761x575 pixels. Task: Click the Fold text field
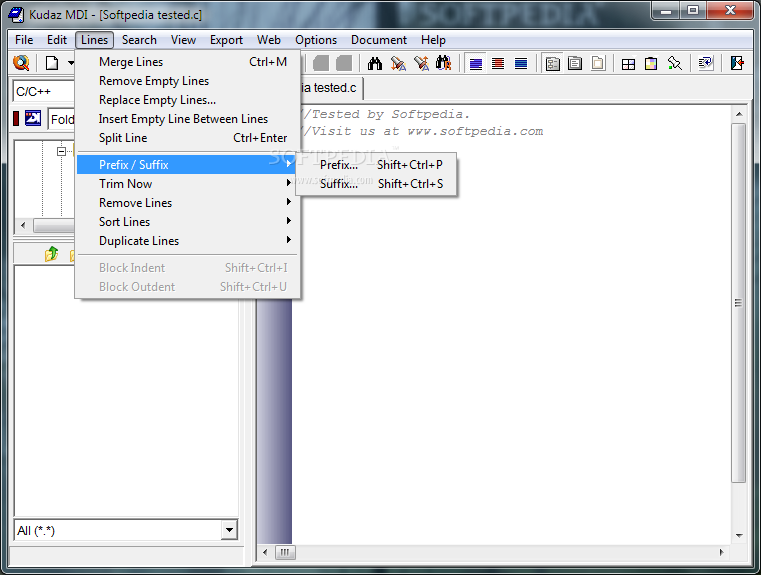pos(62,119)
